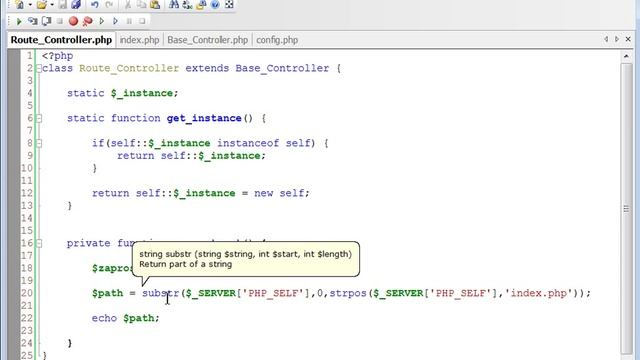
Task: Click the green Run arrow icon
Action: click(19, 21)
